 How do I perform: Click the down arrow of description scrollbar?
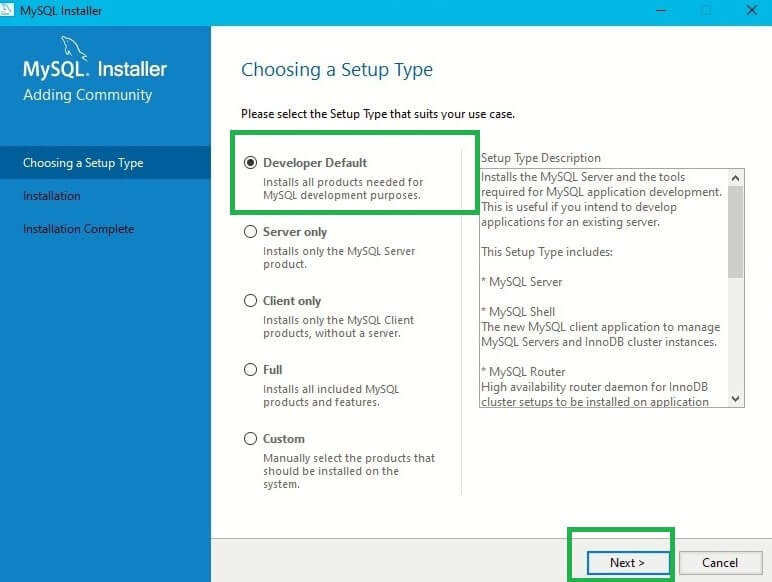736,399
